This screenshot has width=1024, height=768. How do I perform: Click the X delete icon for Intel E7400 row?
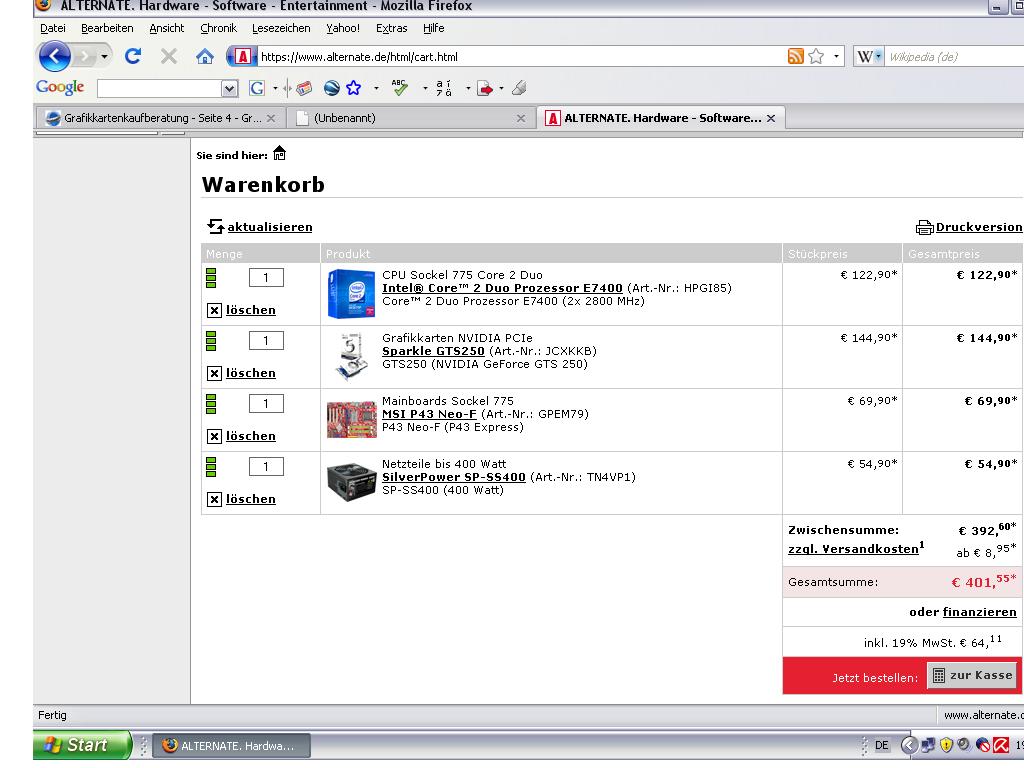point(214,310)
